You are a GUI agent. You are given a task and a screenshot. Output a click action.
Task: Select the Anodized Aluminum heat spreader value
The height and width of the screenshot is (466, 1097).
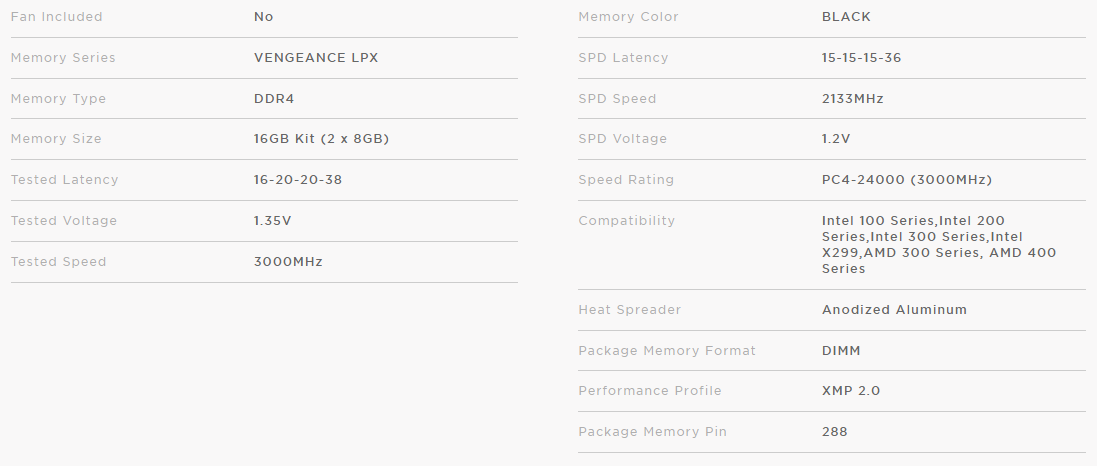coord(894,310)
